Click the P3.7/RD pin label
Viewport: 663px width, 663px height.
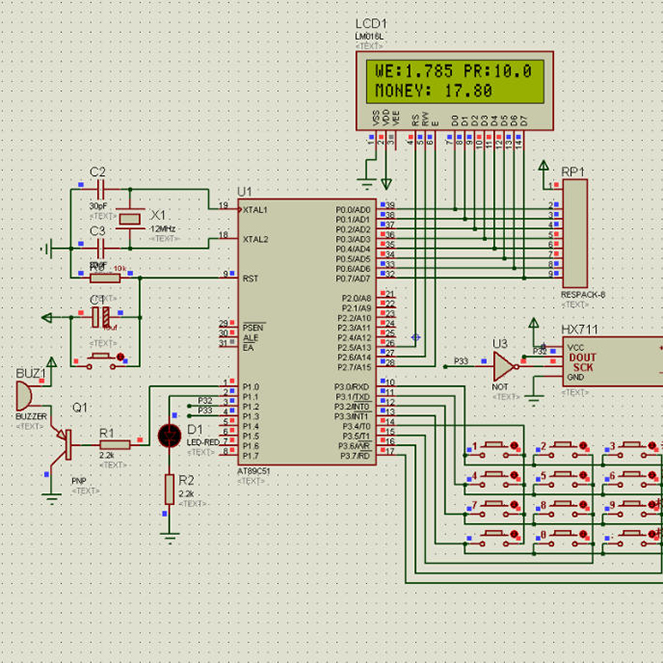(x=355, y=456)
